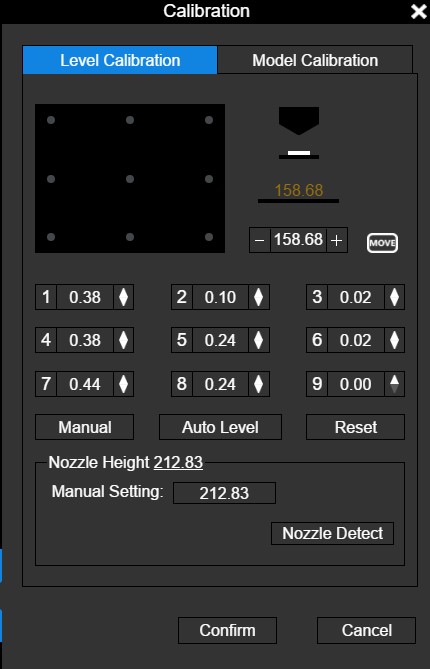Reset the calibration values
The height and width of the screenshot is (669, 430).
[x=355, y=427]
